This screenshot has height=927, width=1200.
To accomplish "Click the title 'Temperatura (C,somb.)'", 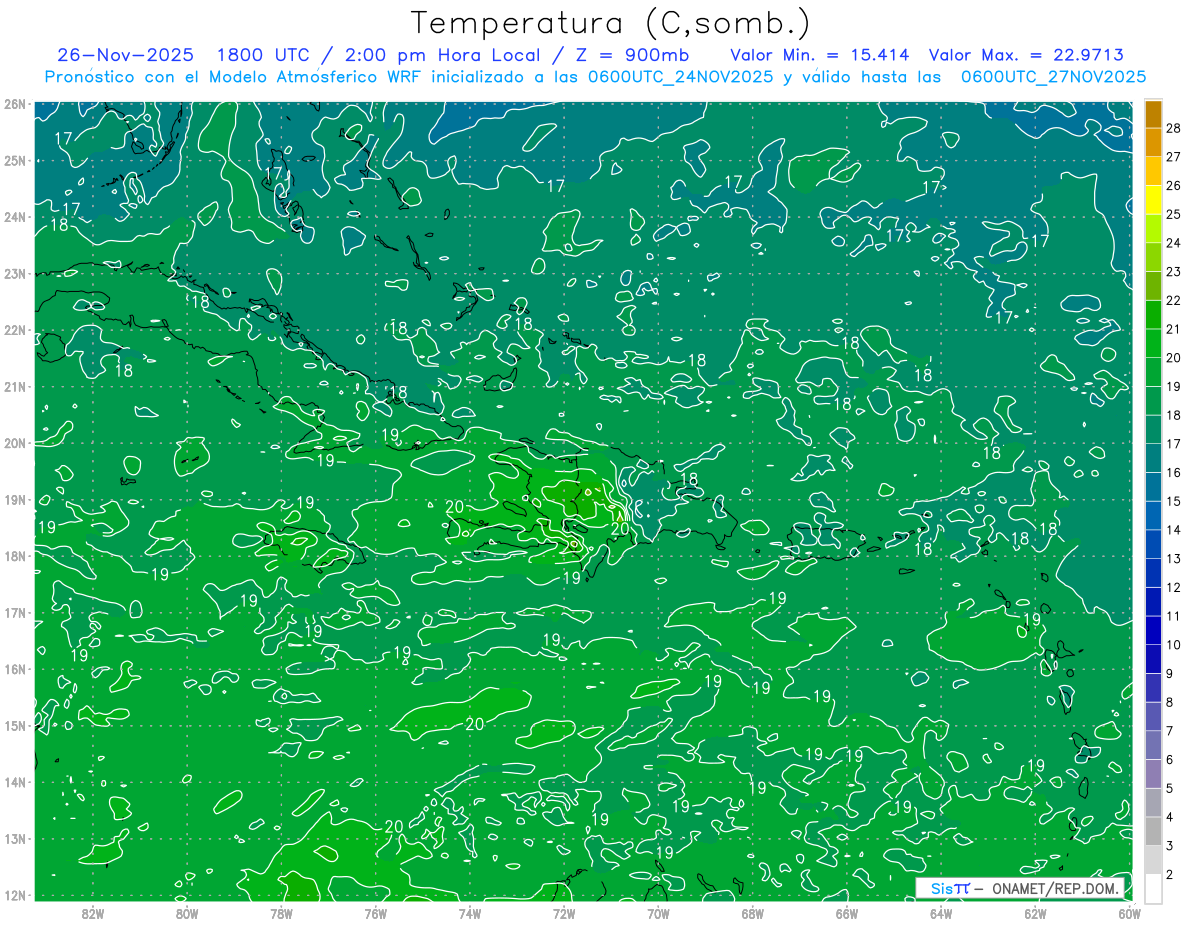I will pos(611,23).
